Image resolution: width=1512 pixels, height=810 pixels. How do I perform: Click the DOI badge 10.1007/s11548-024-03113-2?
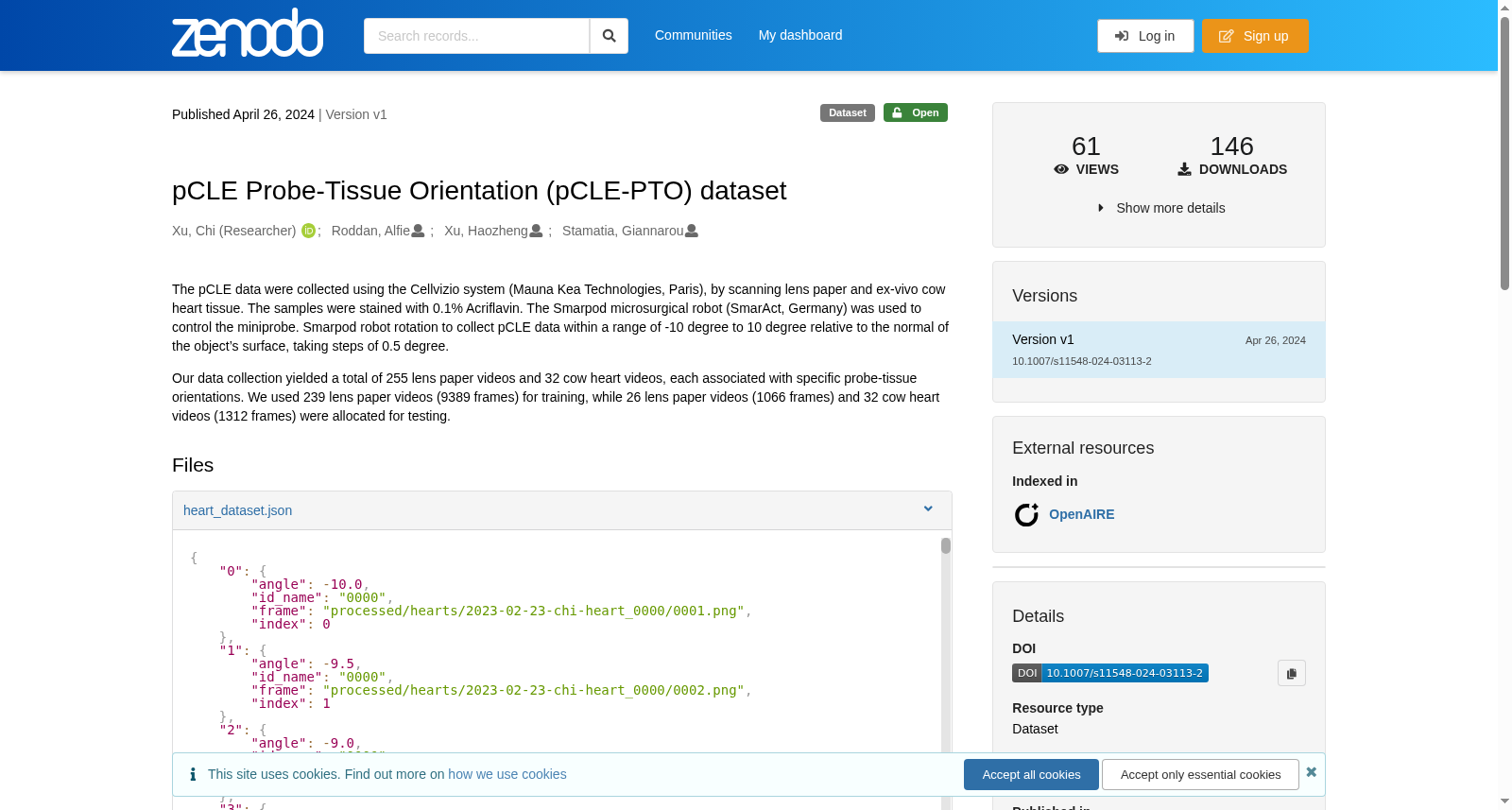[x=1110, y=673]
